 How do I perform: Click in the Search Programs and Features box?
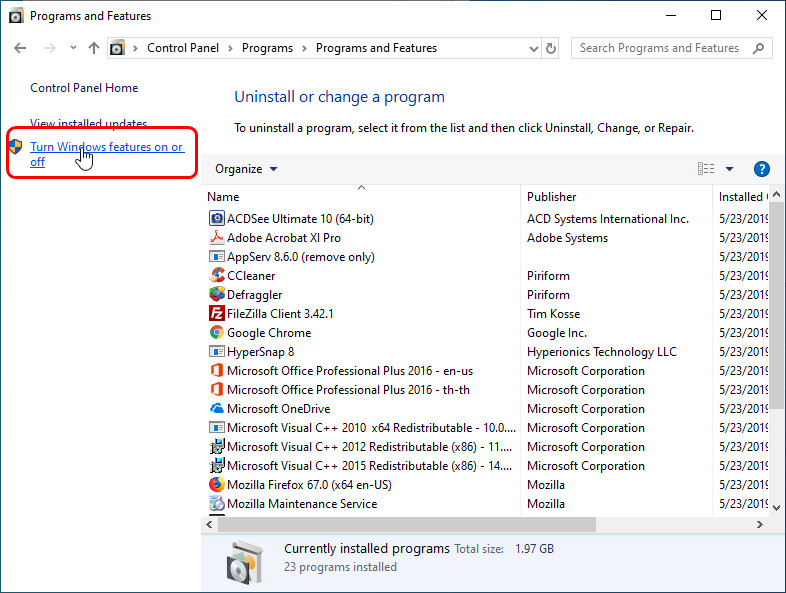(x=660, y=48)
